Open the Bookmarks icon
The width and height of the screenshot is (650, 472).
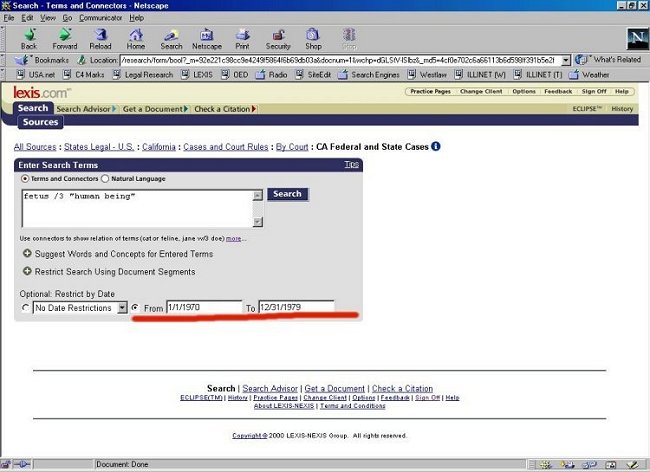coord(21,60)
